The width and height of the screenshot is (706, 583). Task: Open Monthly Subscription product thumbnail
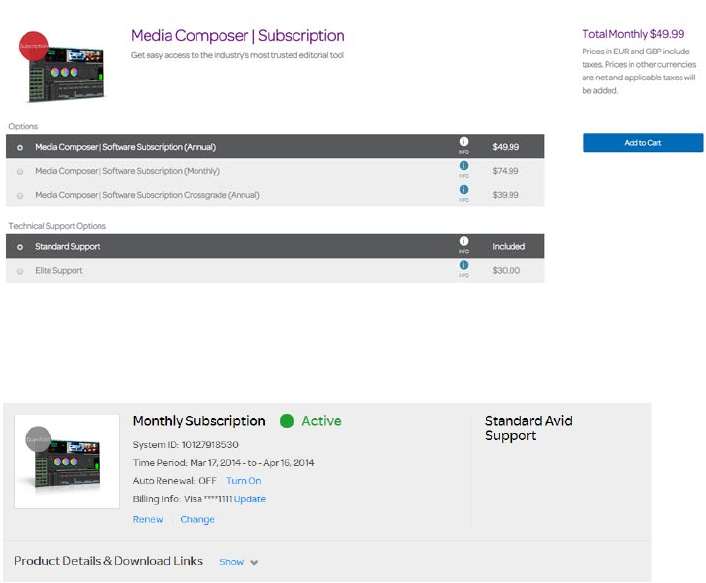point(67,462)
